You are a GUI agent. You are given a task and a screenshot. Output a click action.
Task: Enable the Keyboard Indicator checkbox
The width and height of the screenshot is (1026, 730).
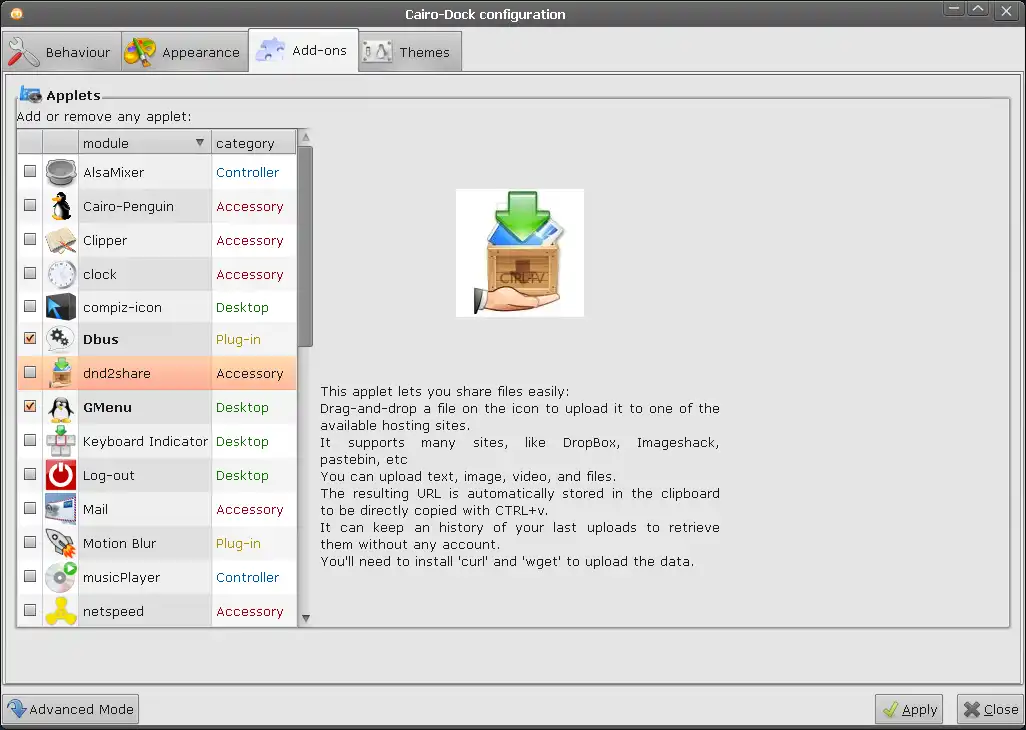[x=30, y=440]
